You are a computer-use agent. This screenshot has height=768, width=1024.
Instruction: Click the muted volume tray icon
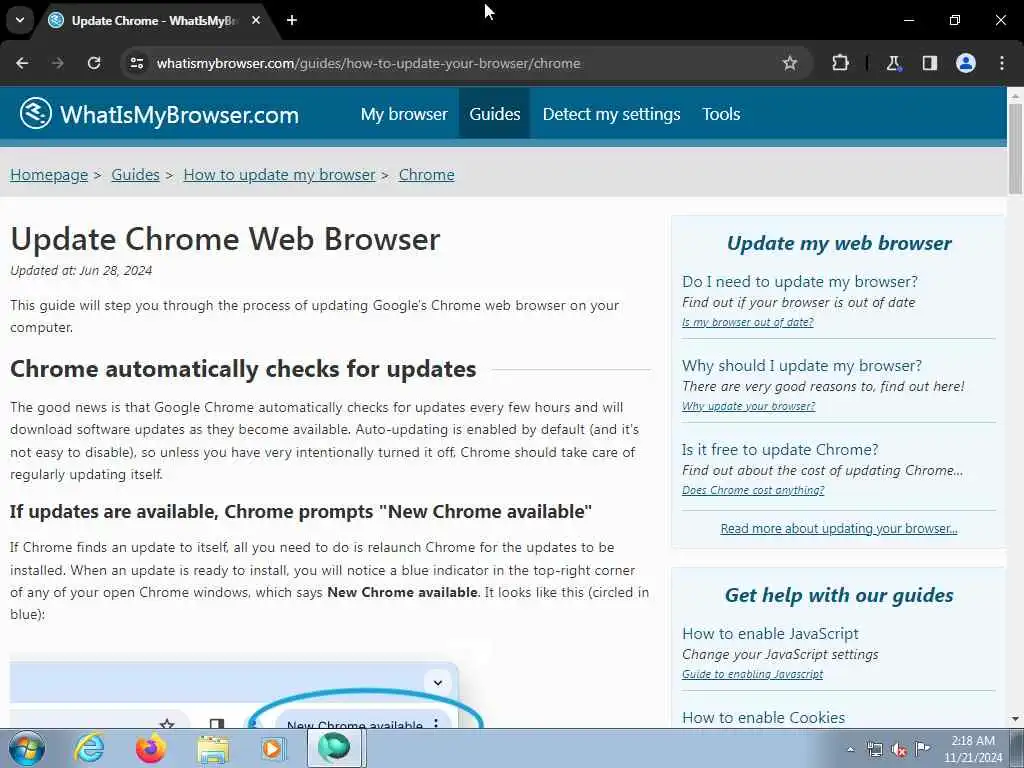(x=899, y=749)
